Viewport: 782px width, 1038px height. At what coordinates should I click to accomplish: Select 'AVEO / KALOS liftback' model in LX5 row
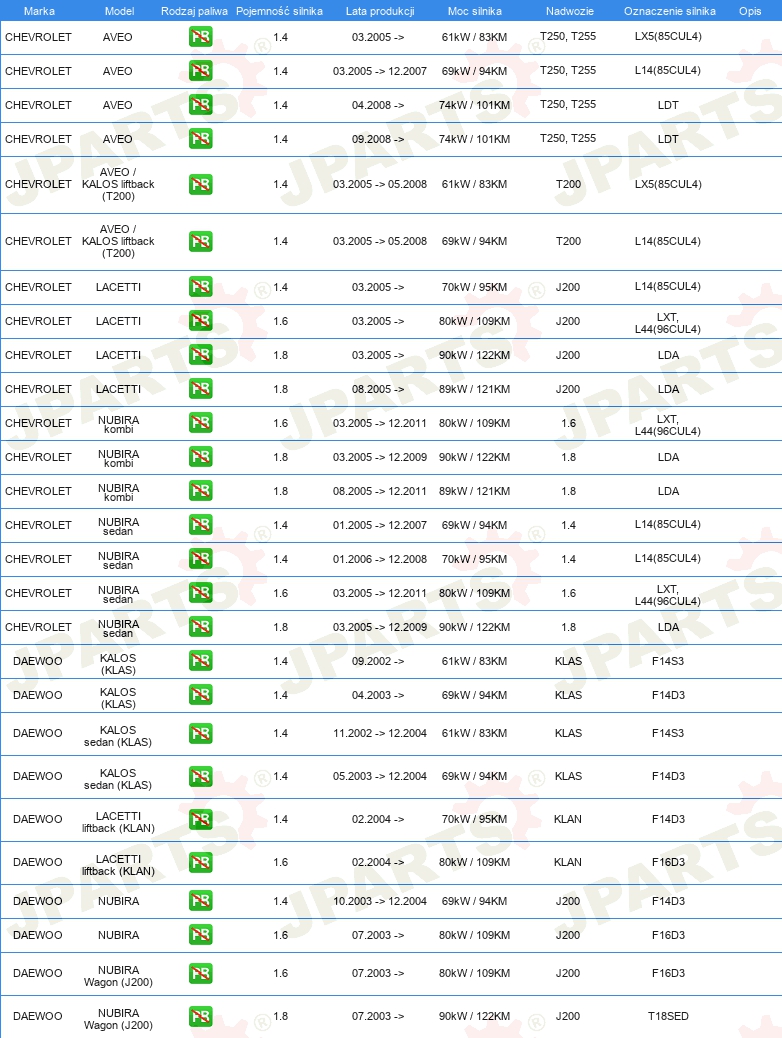point(118,184)
